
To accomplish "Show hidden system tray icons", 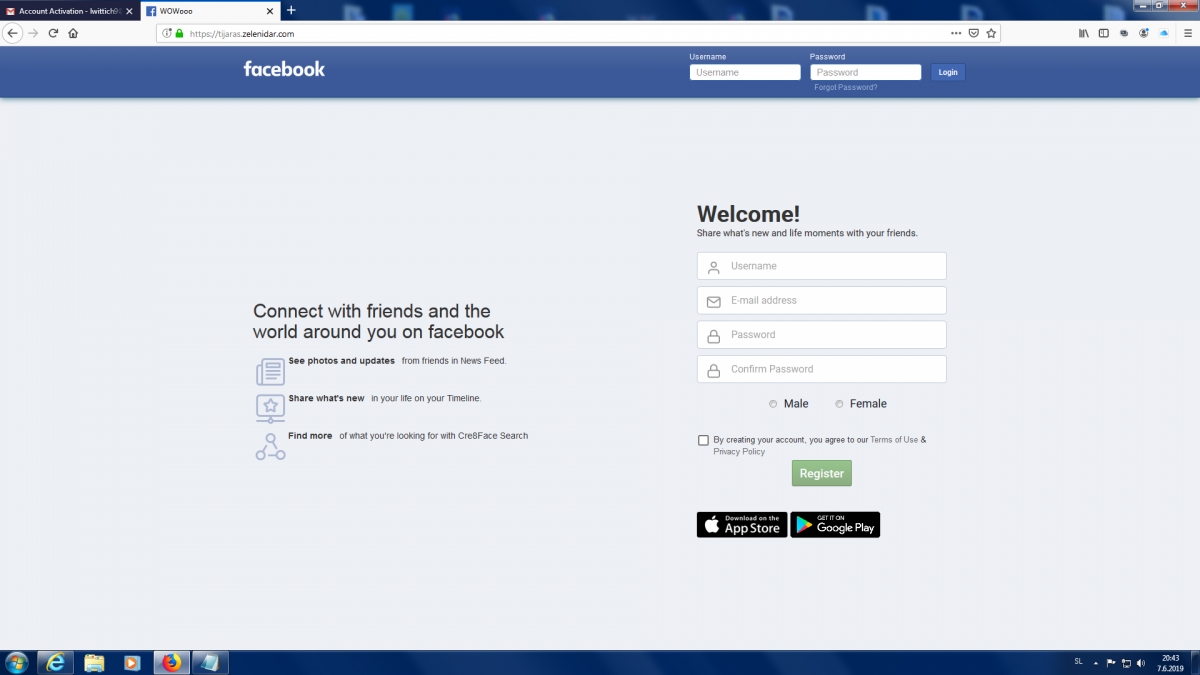I will (1096, 662).
